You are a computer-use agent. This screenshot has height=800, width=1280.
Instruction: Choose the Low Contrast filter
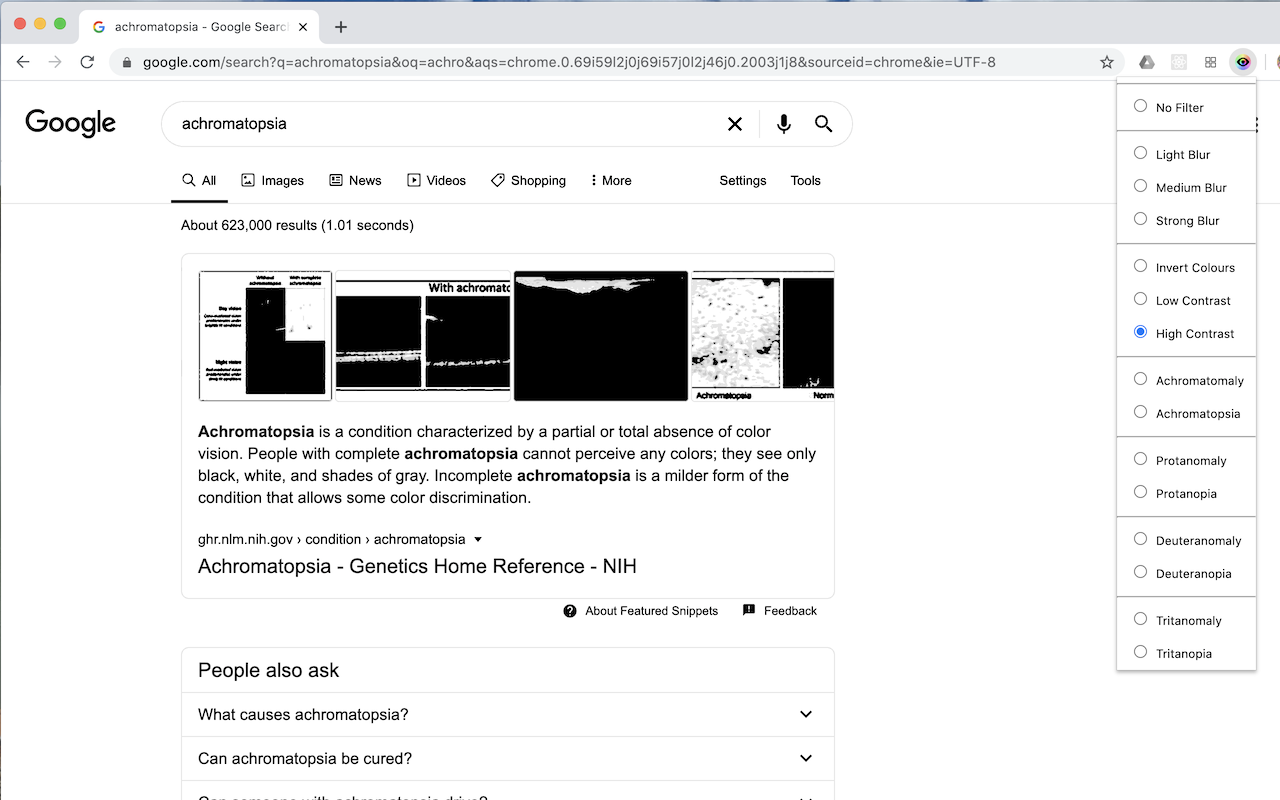pyautogui.click(x=1140, y=299)
